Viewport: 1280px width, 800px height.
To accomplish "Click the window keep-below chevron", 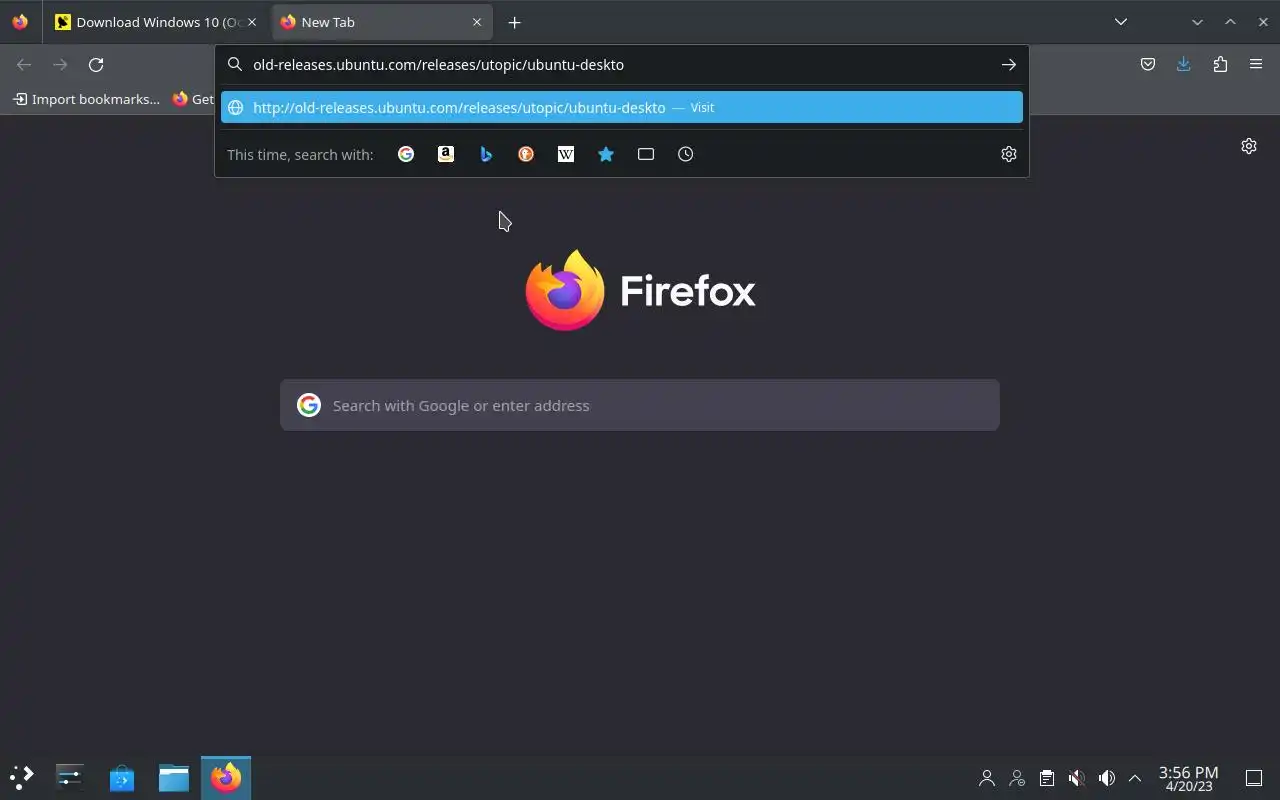I will coord(1197,22).
